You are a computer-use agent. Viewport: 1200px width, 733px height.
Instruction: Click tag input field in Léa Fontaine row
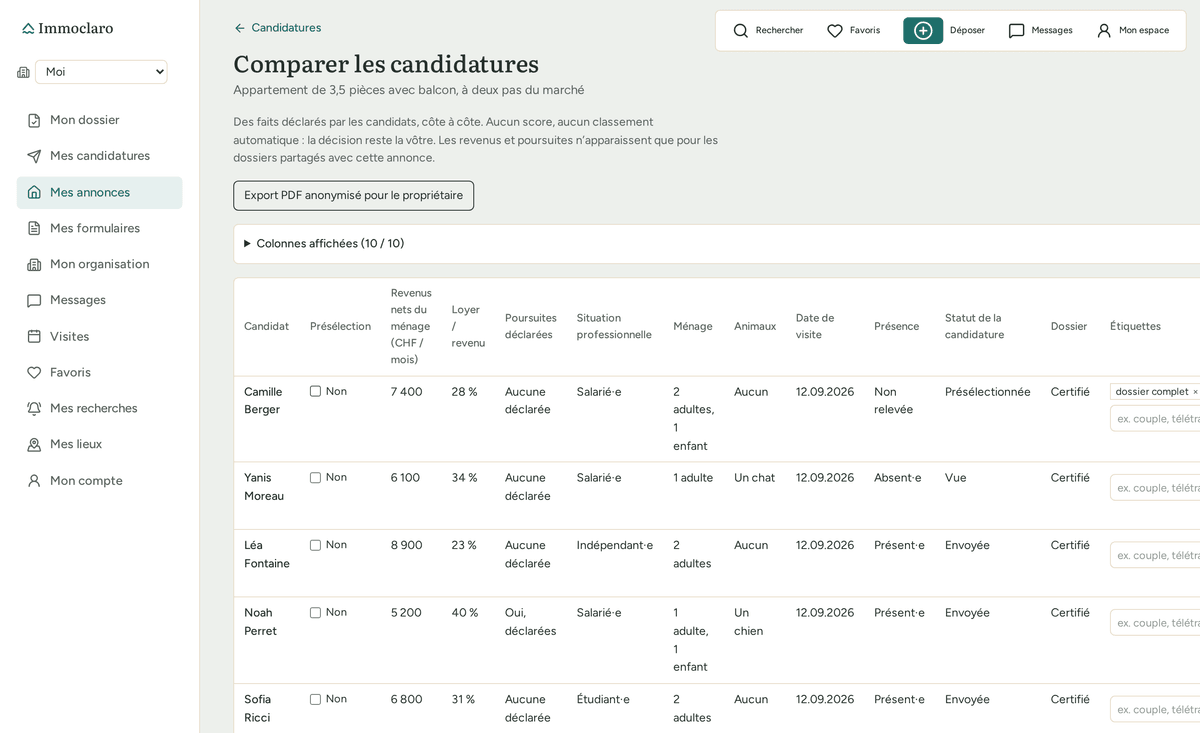click(x=1155, y=555)
